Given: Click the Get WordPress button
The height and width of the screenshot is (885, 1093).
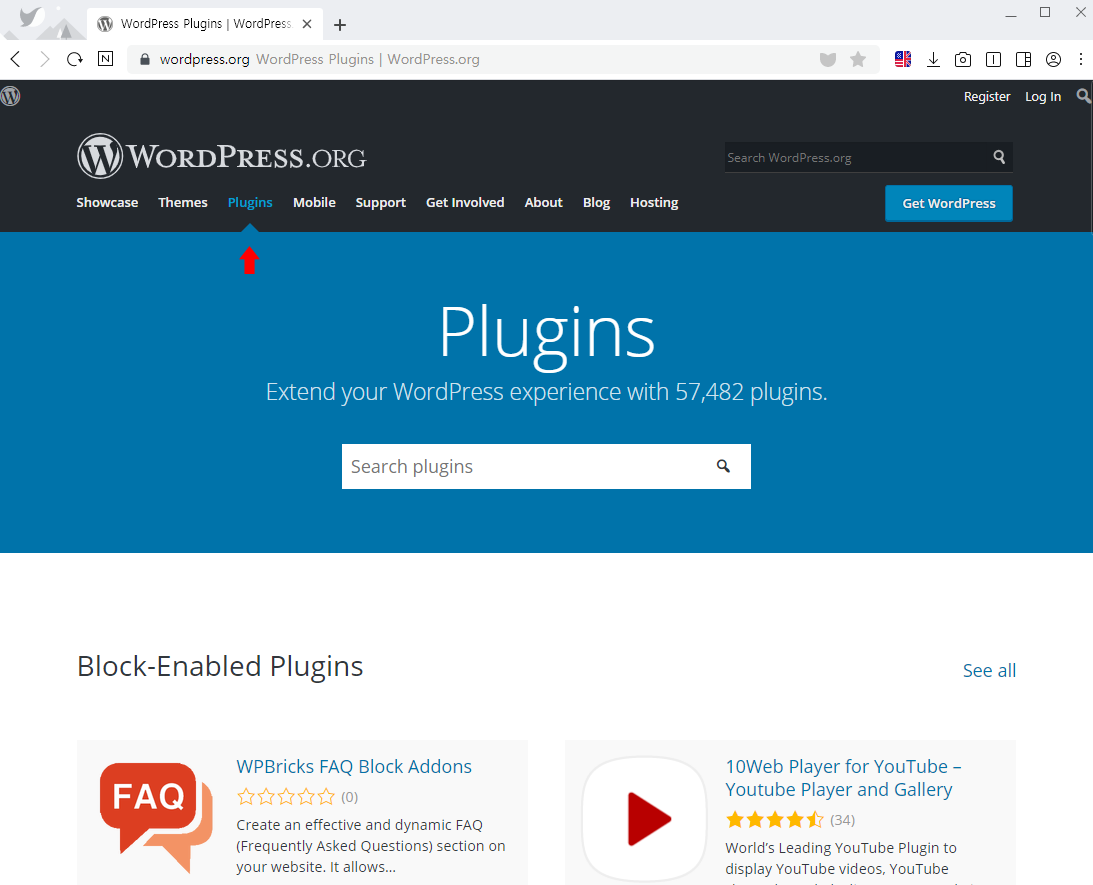Looking at the screenshot, I should coord(949,203).
